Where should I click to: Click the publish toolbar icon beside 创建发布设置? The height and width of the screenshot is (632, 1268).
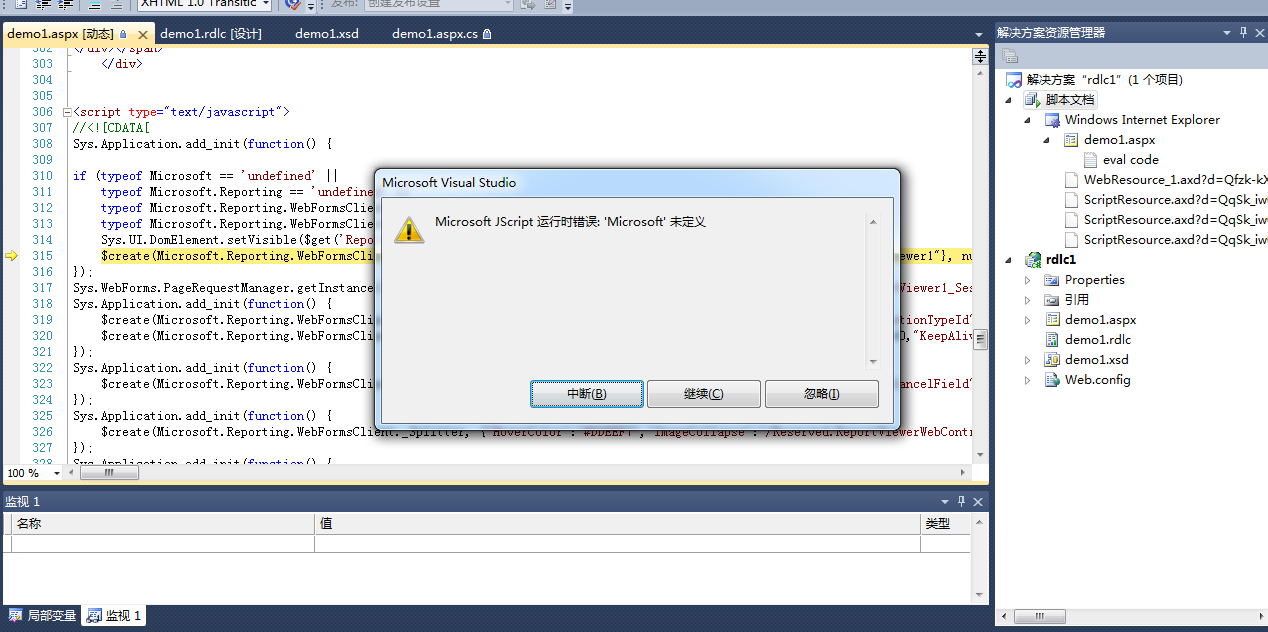(x=529, y=4)
